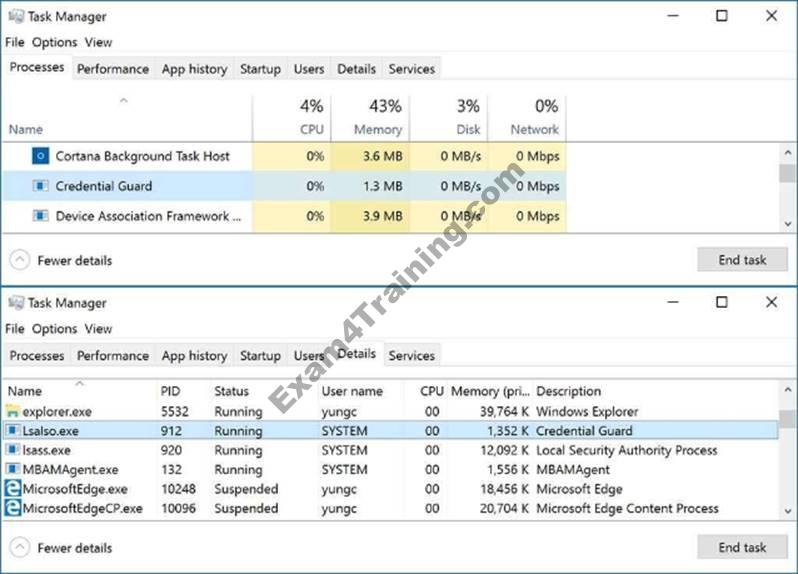Sort processes by Network column header

pyautogui.click(x=527, y=118)
